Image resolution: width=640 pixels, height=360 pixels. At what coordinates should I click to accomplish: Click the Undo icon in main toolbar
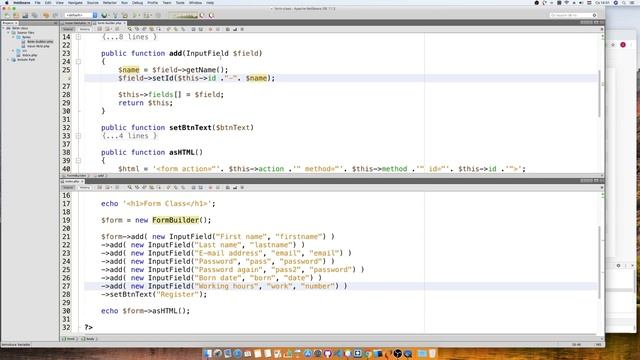pos(46,16)
